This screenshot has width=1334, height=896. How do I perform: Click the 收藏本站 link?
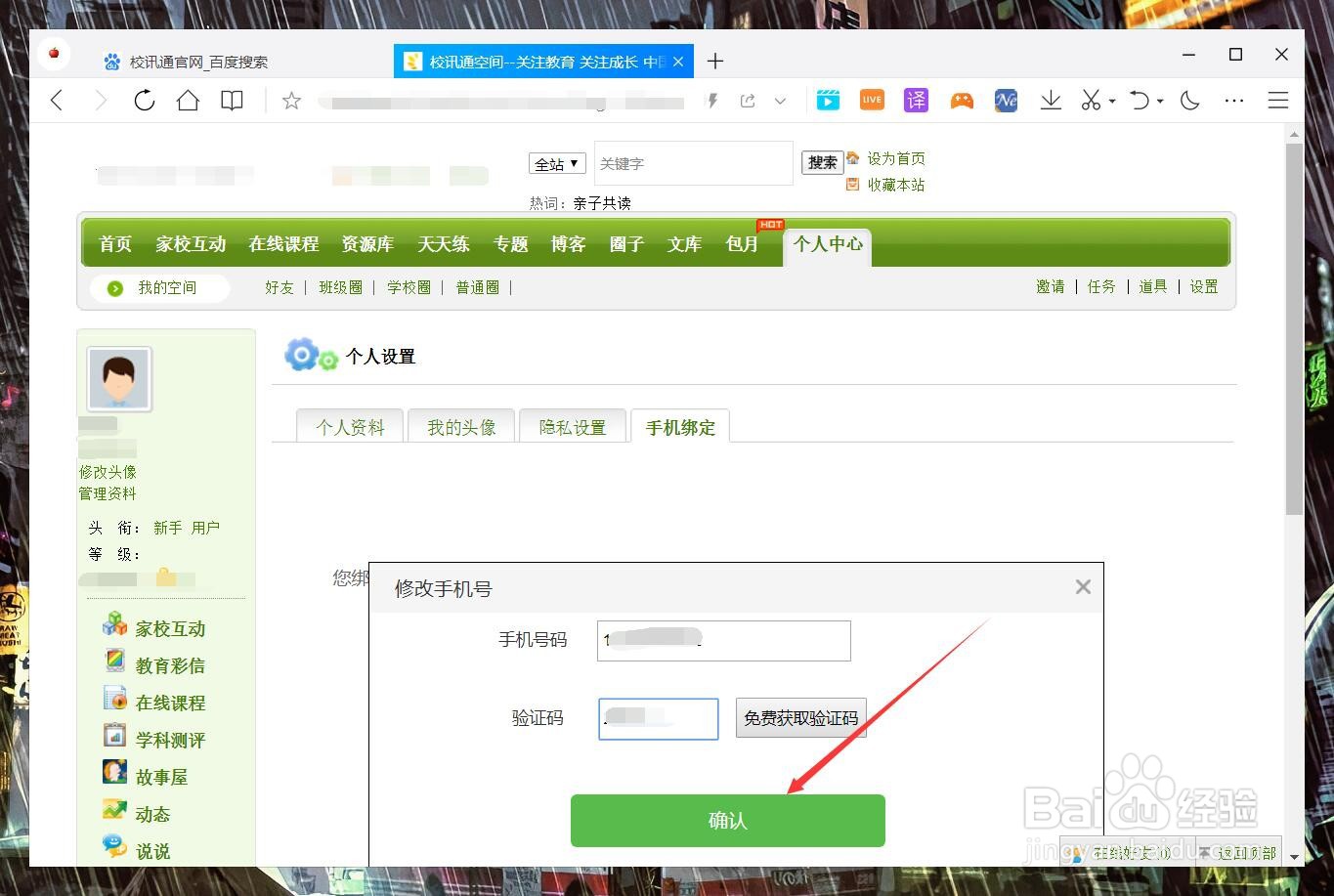(x=896, y=185)
